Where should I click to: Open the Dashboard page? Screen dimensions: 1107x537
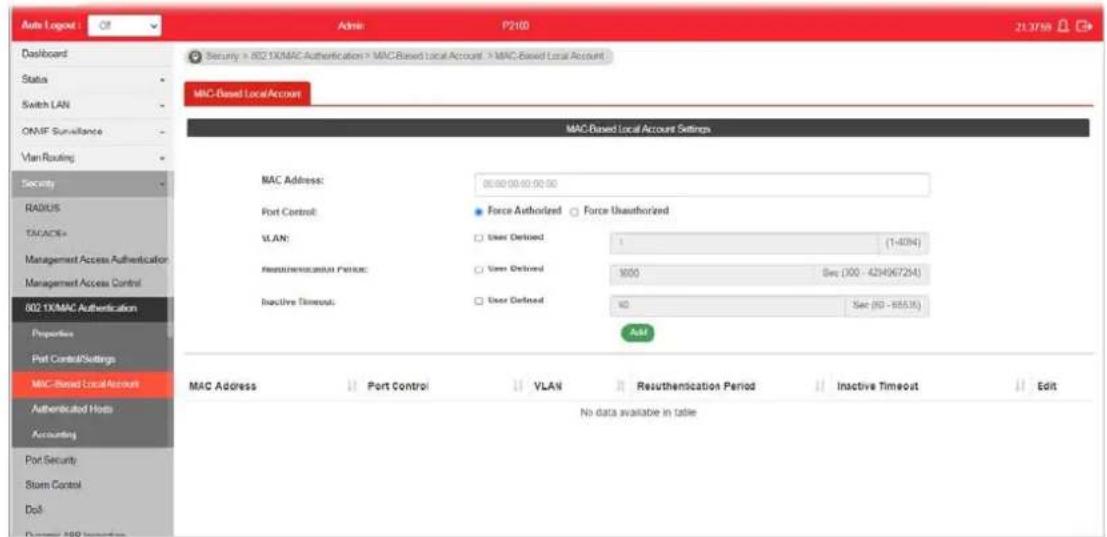click(91, 53)
